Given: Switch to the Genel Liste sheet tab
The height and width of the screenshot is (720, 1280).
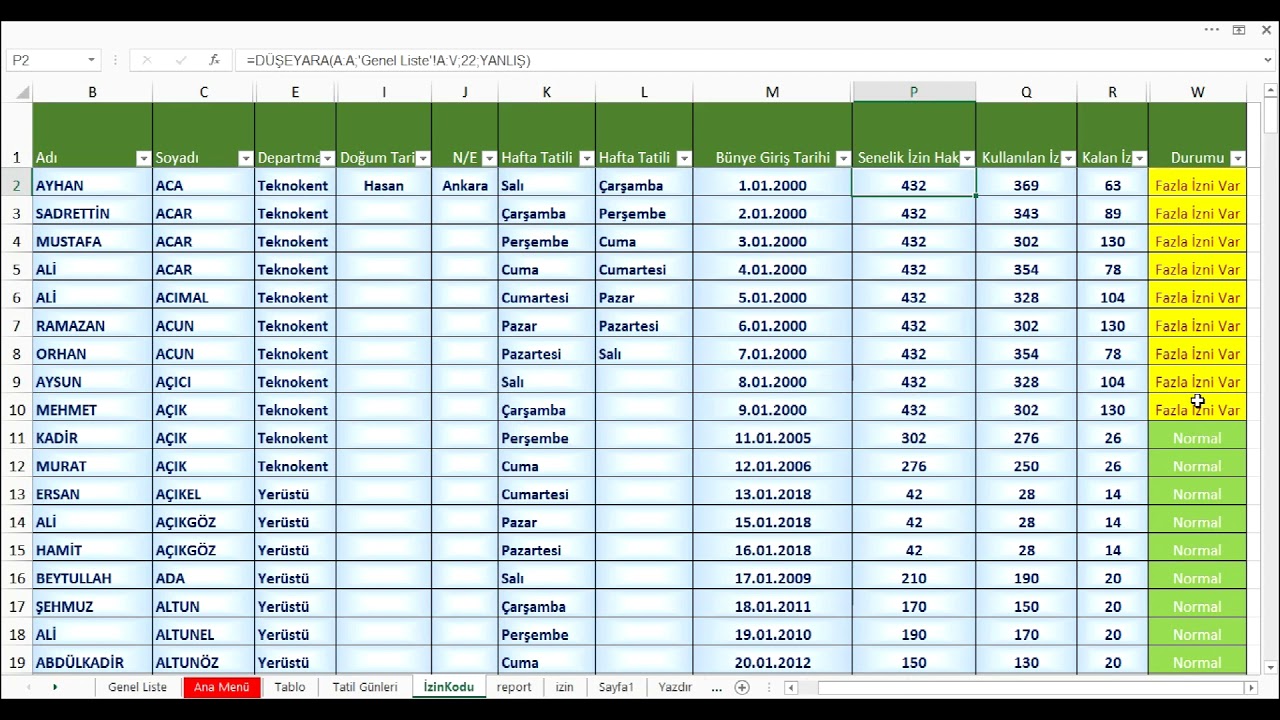Looking at the screenshot, I should (x=137, y=687).
